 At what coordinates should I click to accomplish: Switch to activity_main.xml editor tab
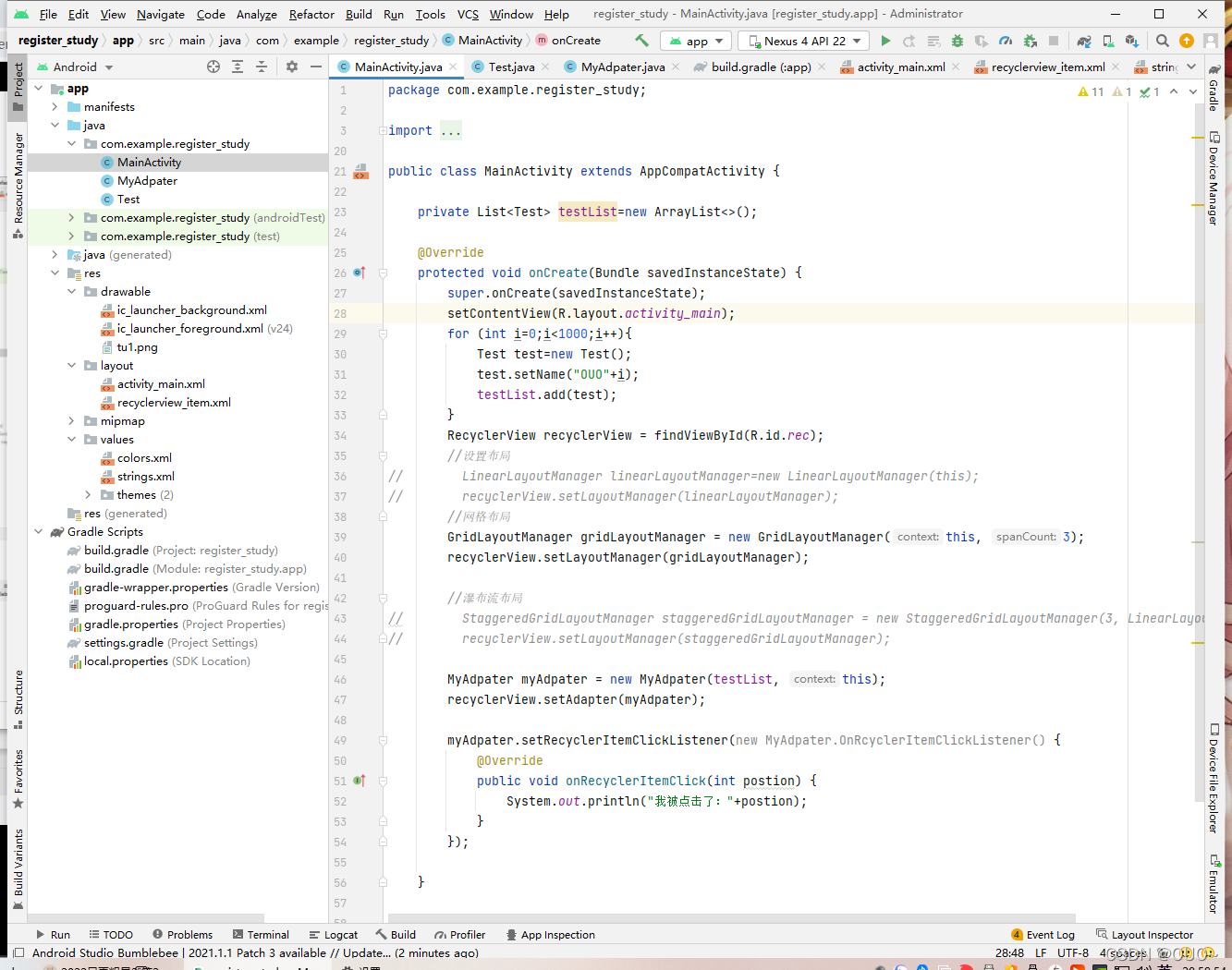[901, 67]
